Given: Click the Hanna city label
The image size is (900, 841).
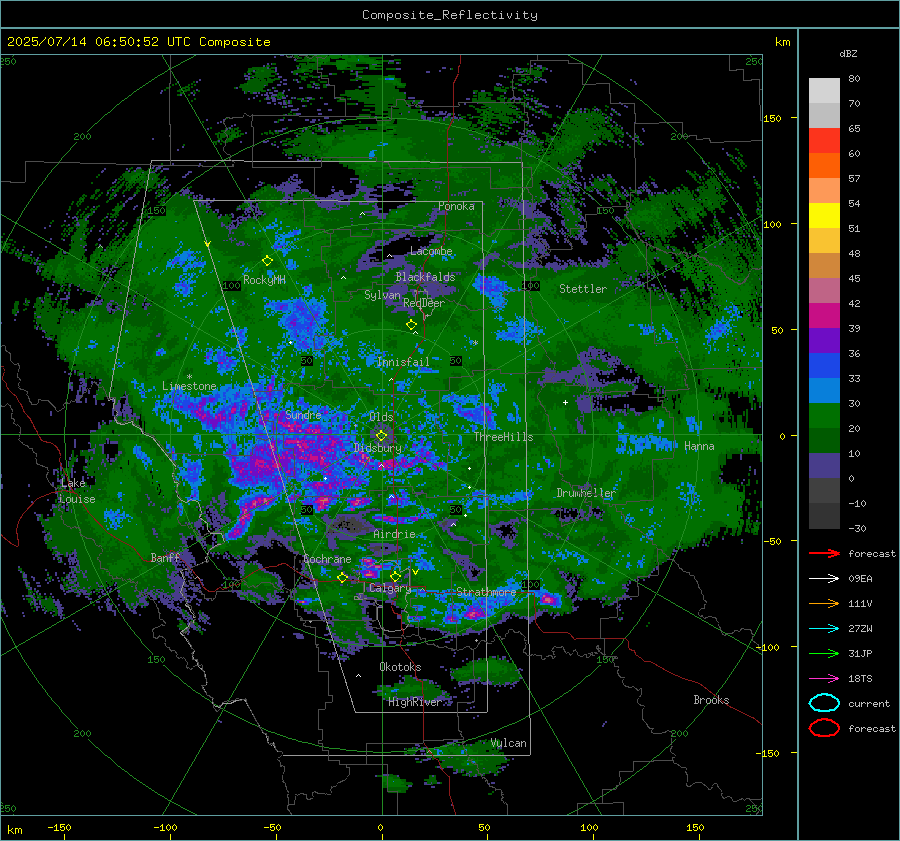Looking at the screenshot, I should (699, 446).
